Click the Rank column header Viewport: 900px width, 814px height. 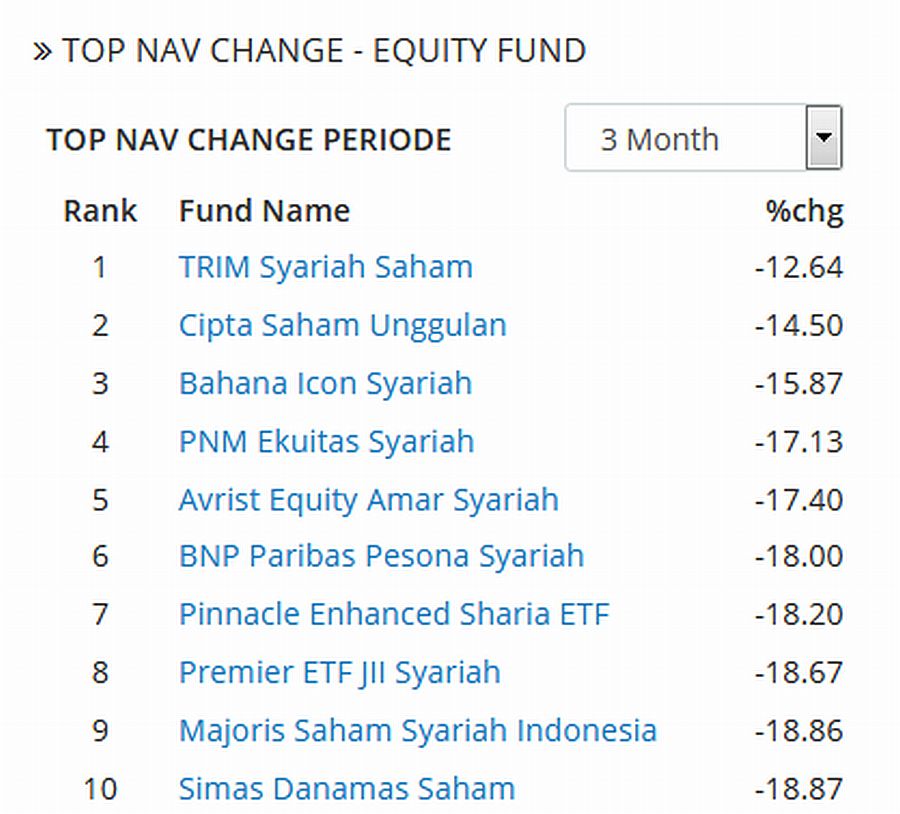(x=100, y=211)
